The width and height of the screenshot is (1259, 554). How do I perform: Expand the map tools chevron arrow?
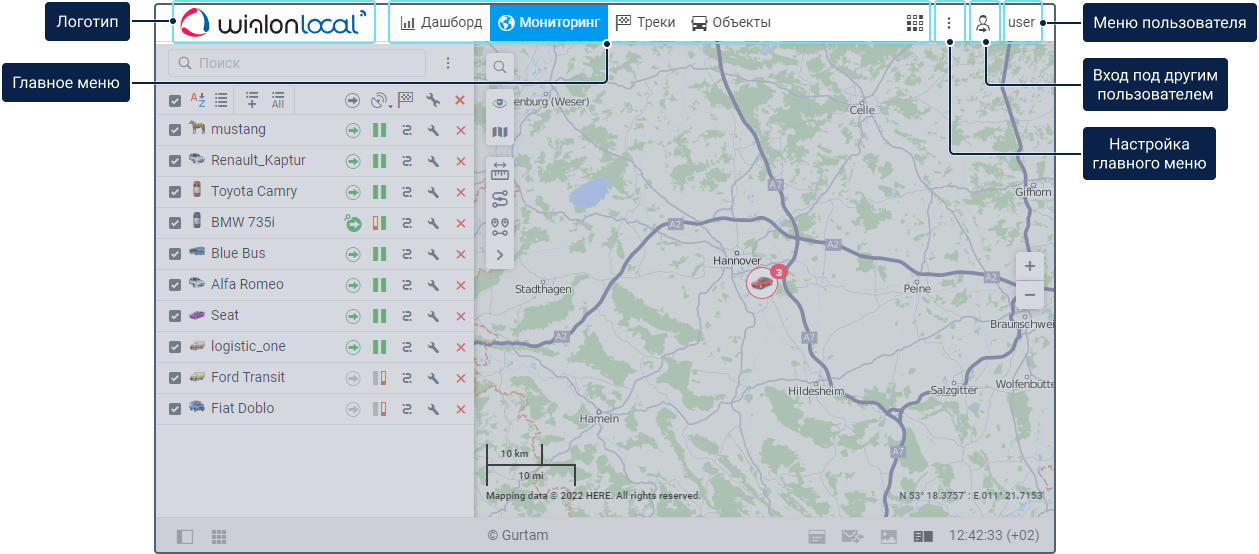(499, 255)
